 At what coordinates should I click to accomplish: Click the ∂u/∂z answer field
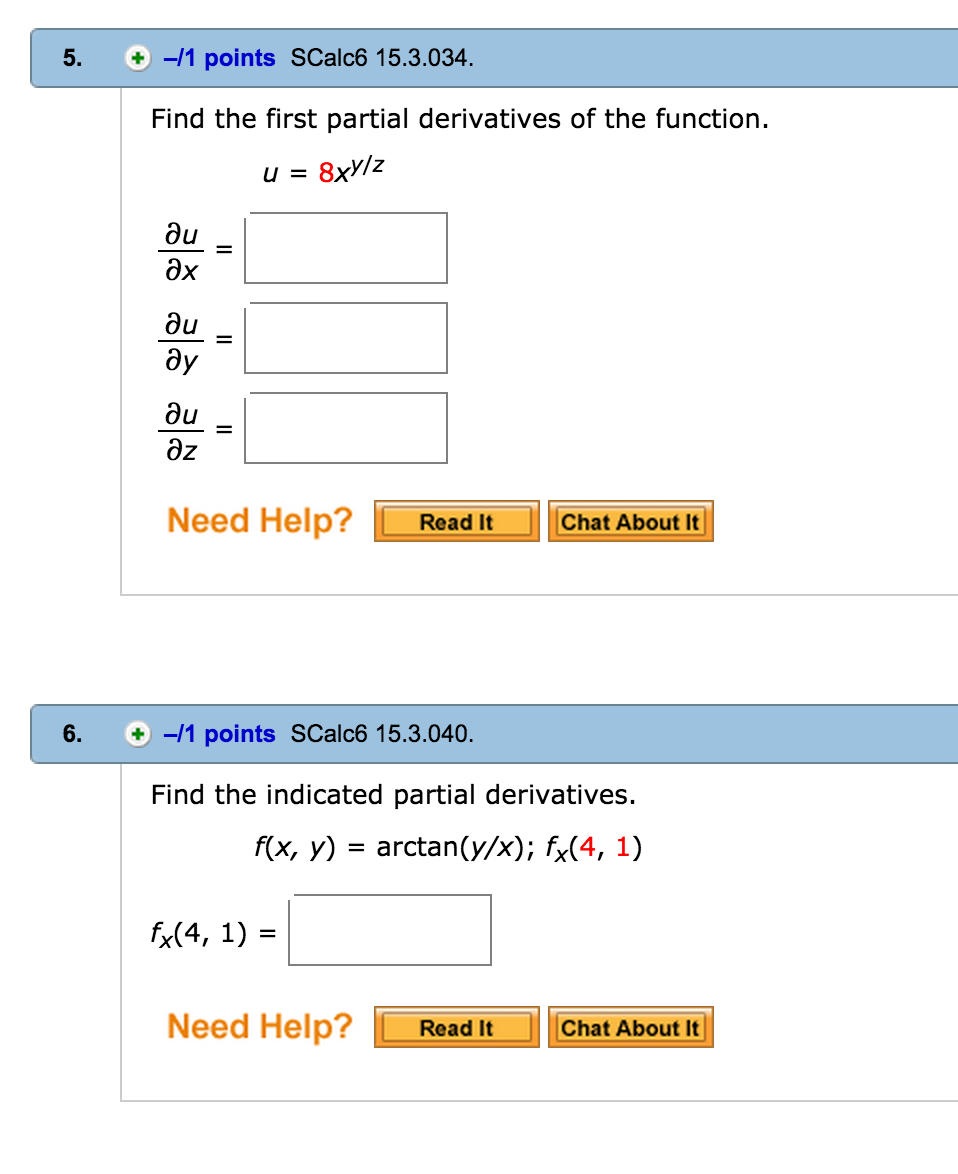[346, 428]
